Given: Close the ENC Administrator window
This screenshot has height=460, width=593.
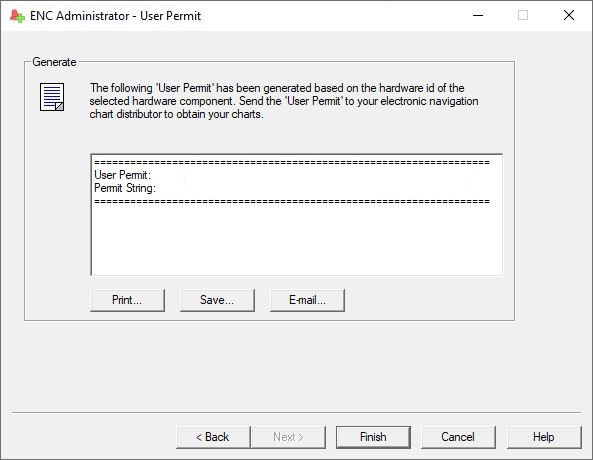Looking at the screenshot, I should (569, 16).
